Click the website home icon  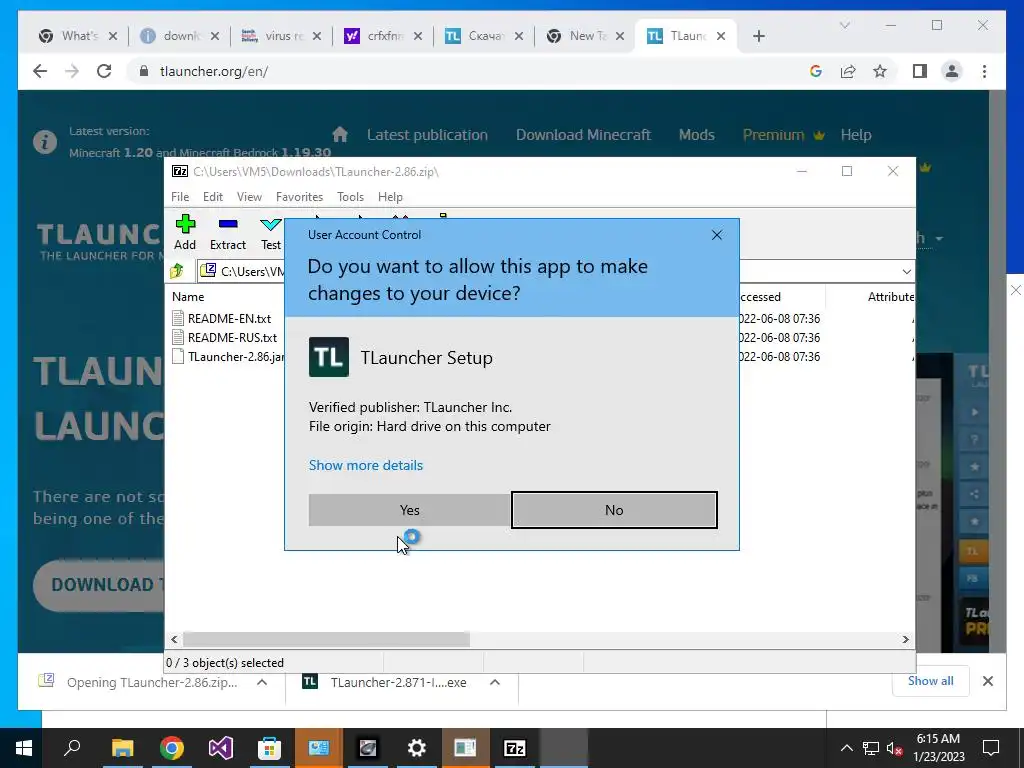click(x=340, y=134)
